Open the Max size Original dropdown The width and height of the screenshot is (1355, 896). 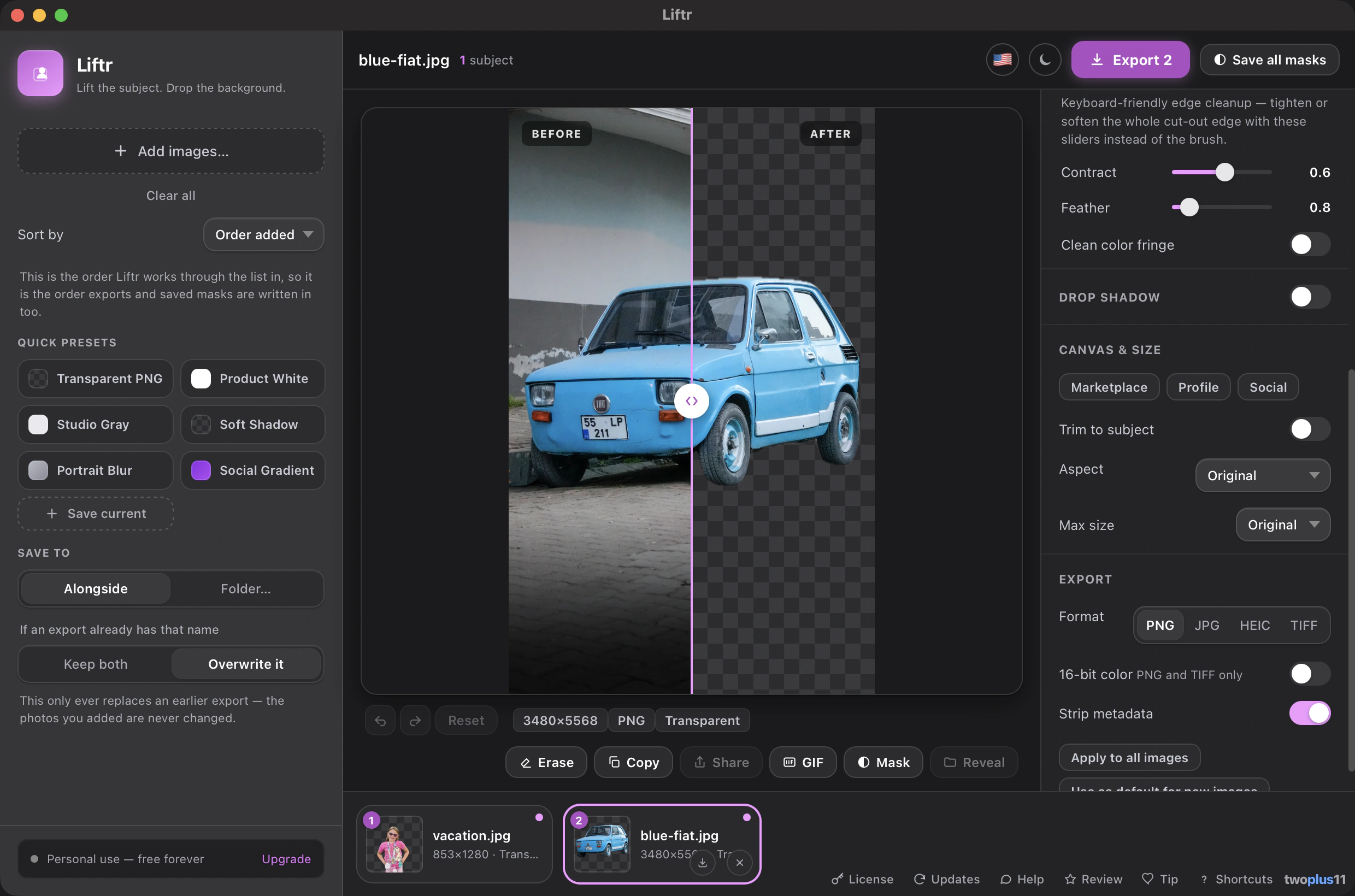[1282, 524]
